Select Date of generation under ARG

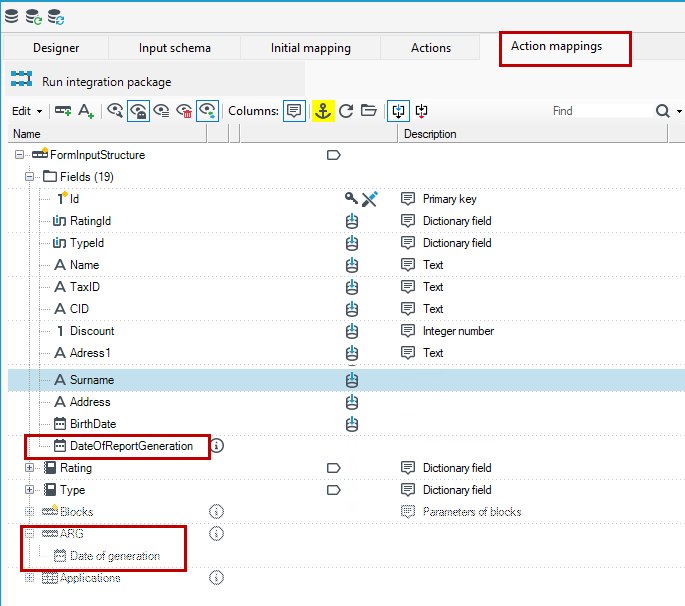(115, 556)
